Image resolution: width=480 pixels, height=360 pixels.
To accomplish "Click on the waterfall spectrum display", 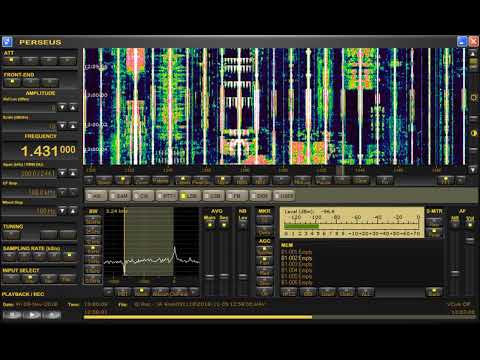I will pos(274,107).
